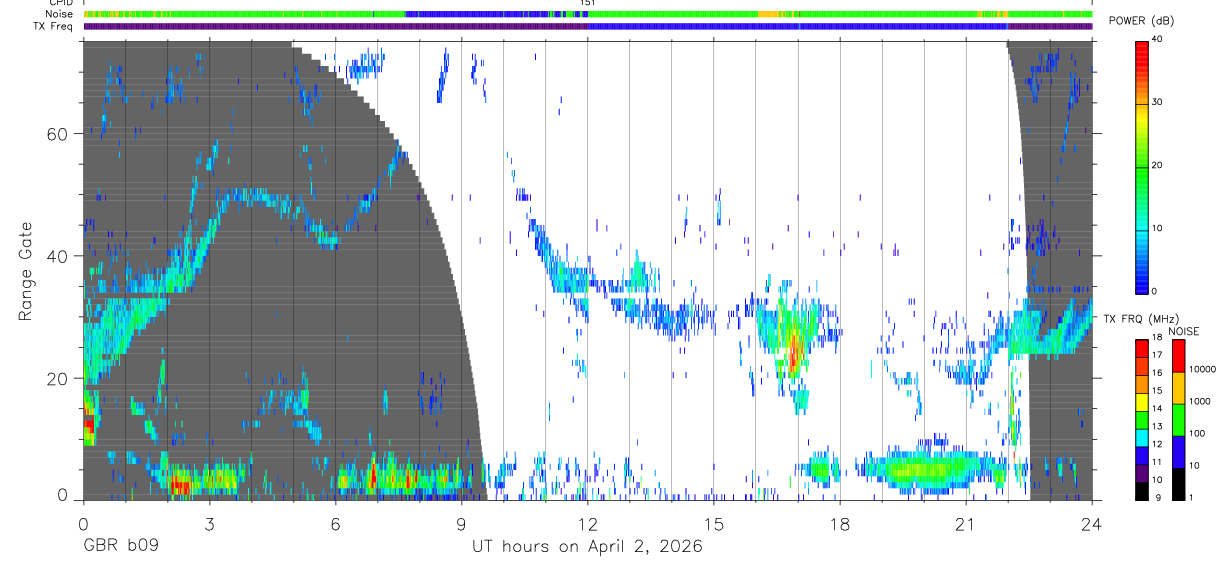
Task: Click the GBR b09 radar label
Action: click(119, 547)
